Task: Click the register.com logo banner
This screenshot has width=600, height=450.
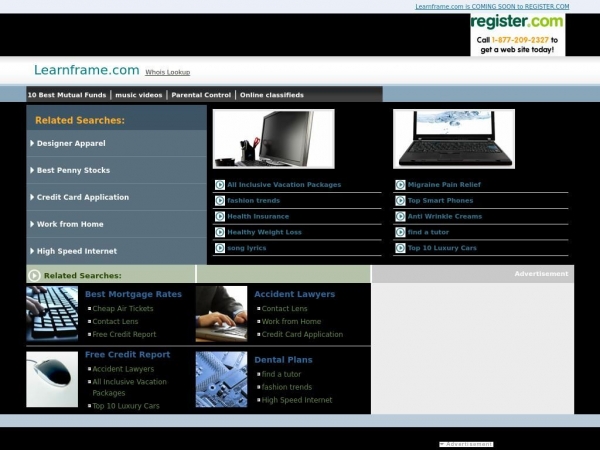Action: pyautogui.click(x=517, y=35)
